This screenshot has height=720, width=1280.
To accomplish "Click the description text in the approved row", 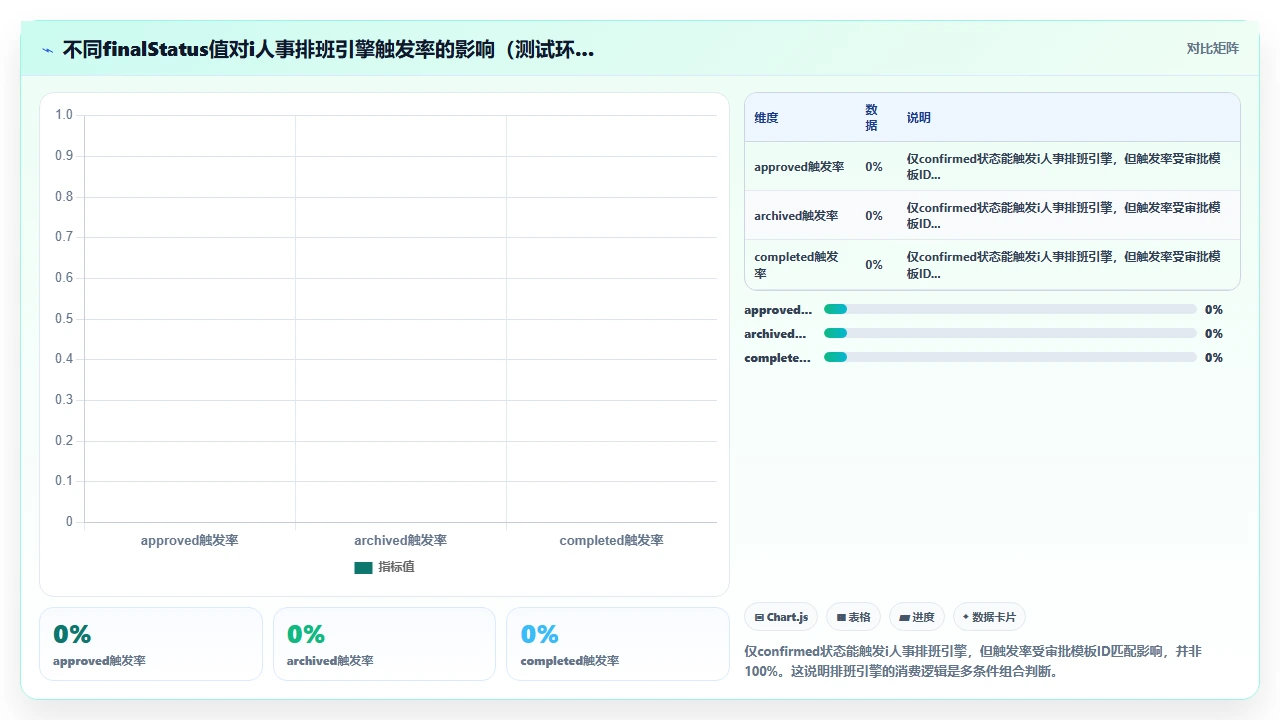I will (x=1063, y=167).
